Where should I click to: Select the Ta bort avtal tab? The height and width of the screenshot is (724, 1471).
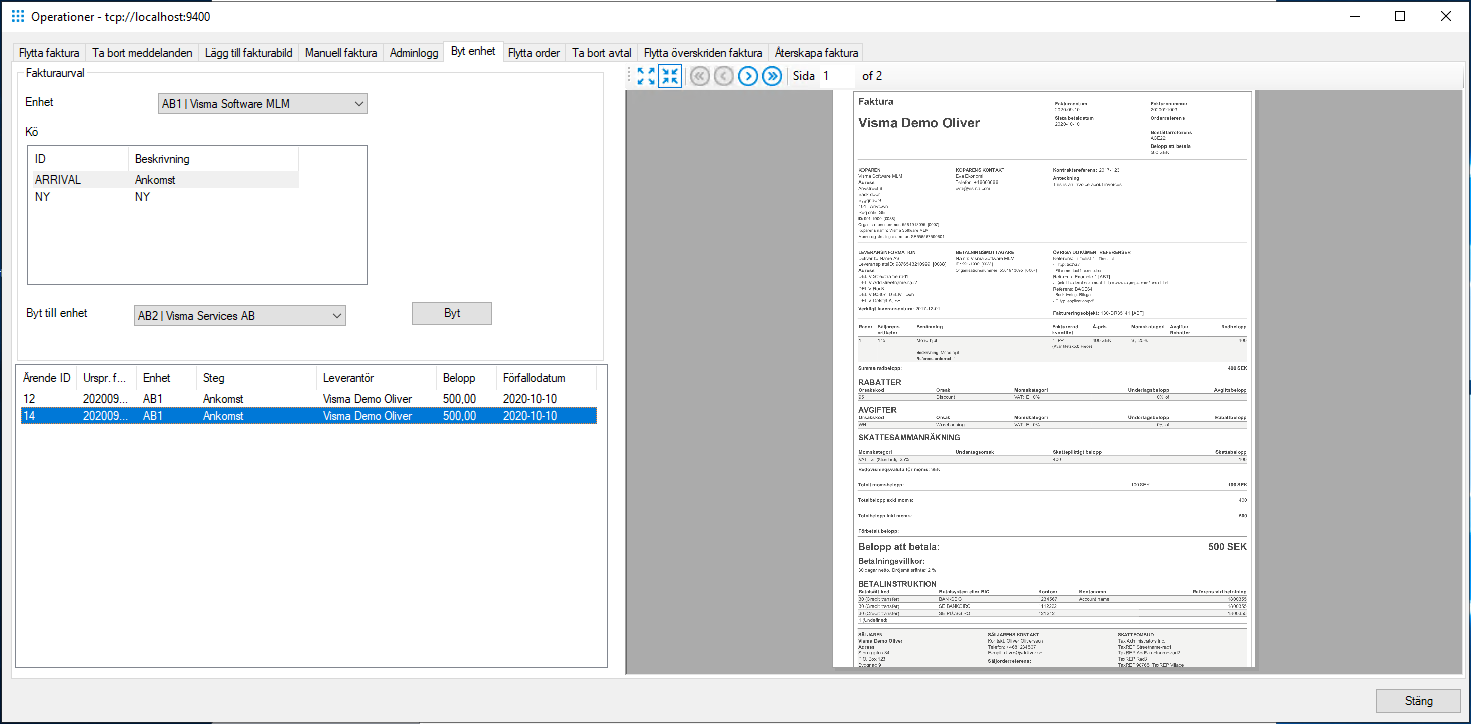[x=600, y=52]
